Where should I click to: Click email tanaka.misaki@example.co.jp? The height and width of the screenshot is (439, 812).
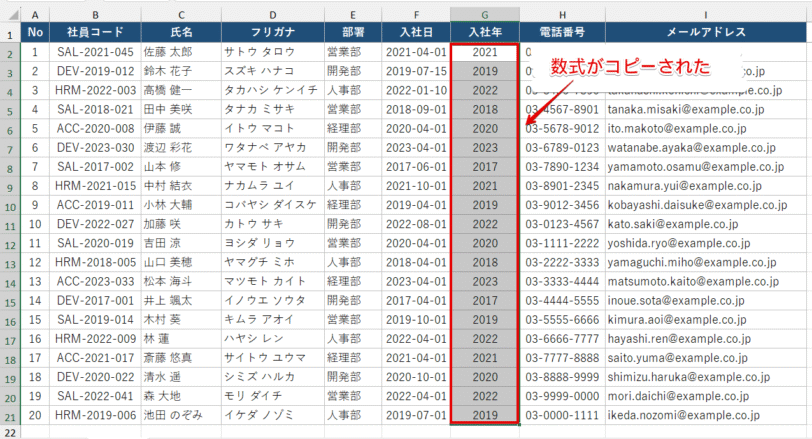click(705, 110)
